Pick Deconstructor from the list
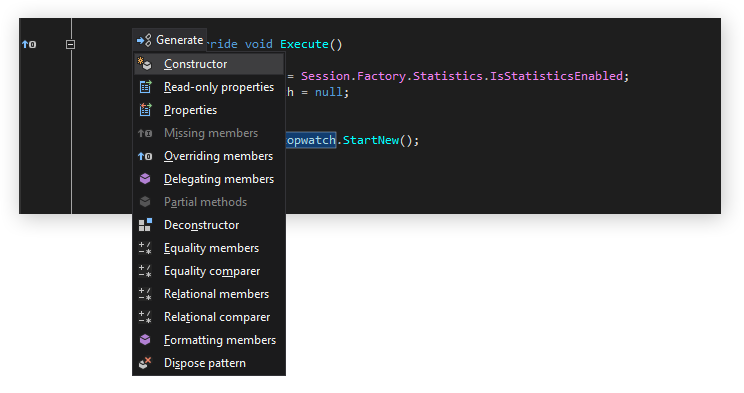This screenshot has width=744, height=393. tap(209, 225)
